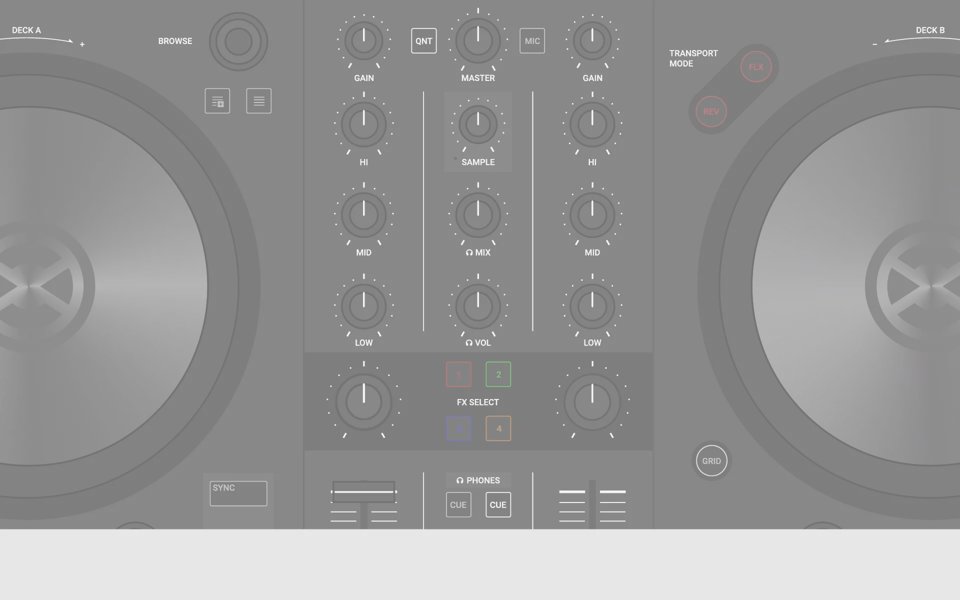Select FX 4 orange button
The height and width of the screenshot is (600, 960).
tap(498, 429)
